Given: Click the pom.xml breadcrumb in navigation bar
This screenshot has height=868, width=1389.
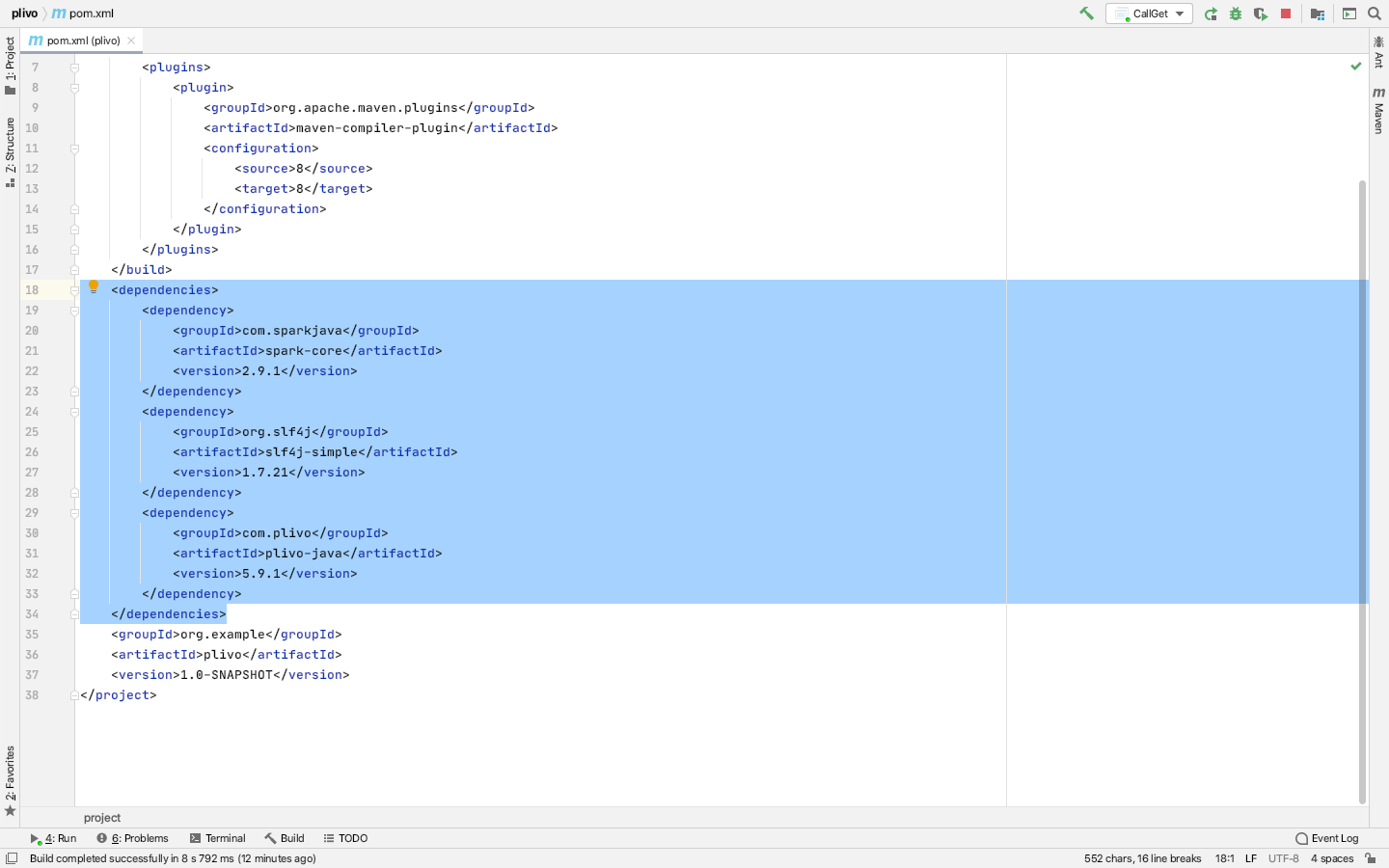Looking at the screenshot, I should [83, 14].
